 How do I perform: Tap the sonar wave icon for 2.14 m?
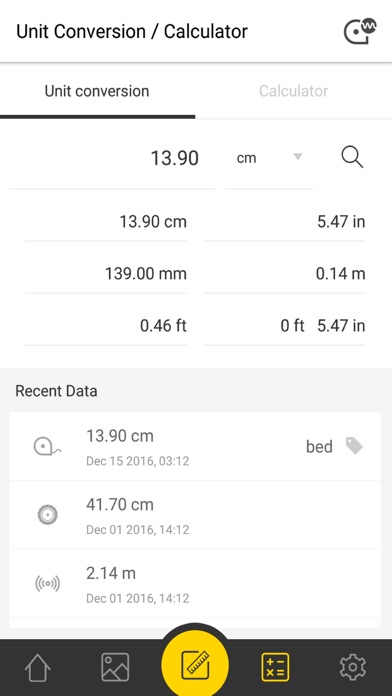click(48, 583)
